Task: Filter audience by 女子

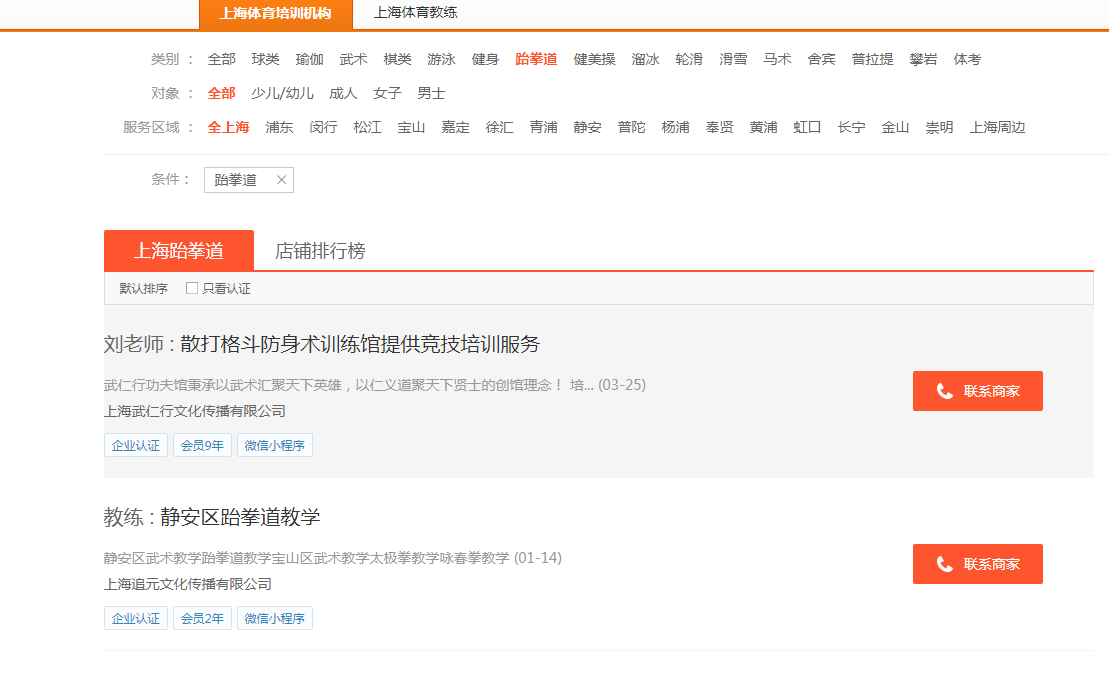Action: (x=387, y=93)
